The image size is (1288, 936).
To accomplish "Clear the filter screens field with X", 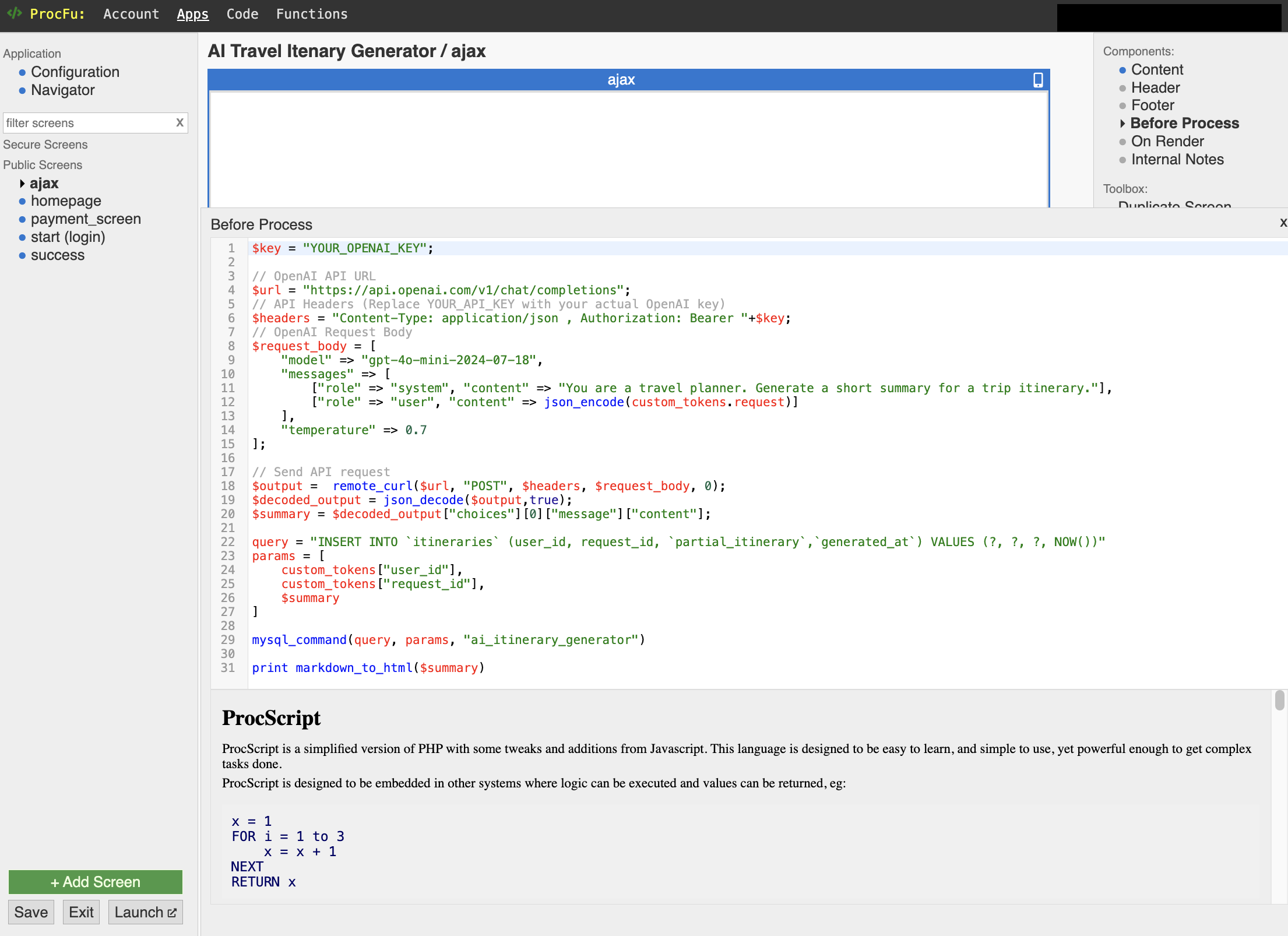I will click(x=180, y=122).
